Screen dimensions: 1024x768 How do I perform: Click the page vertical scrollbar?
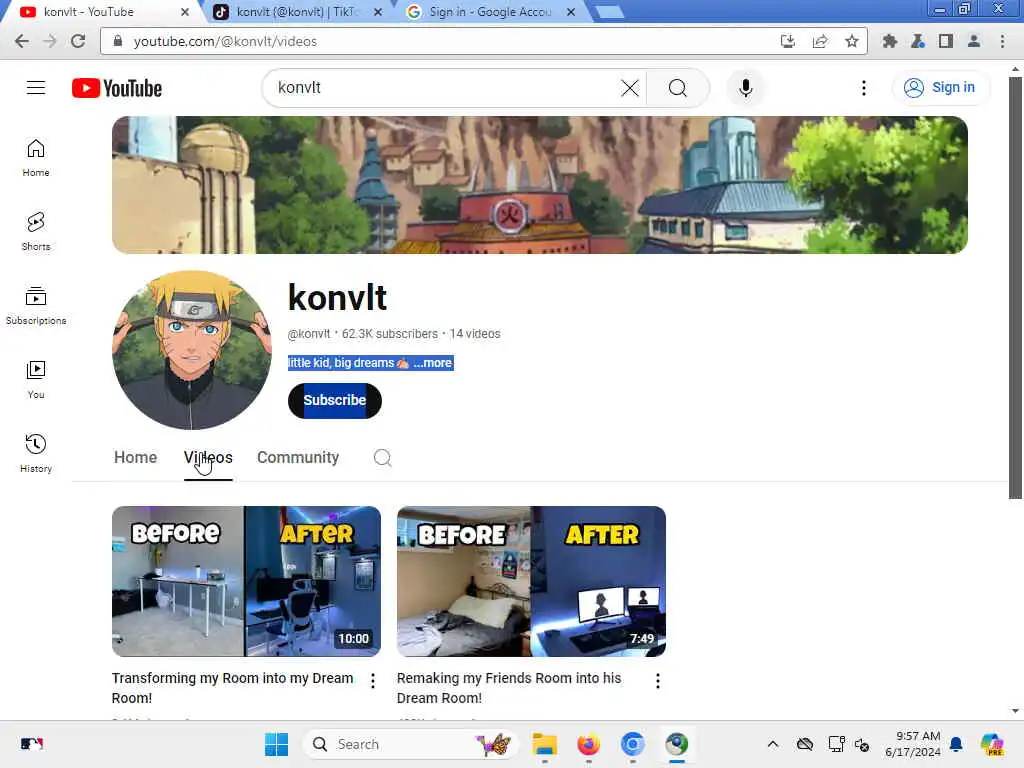click(x=1015, y=287)
